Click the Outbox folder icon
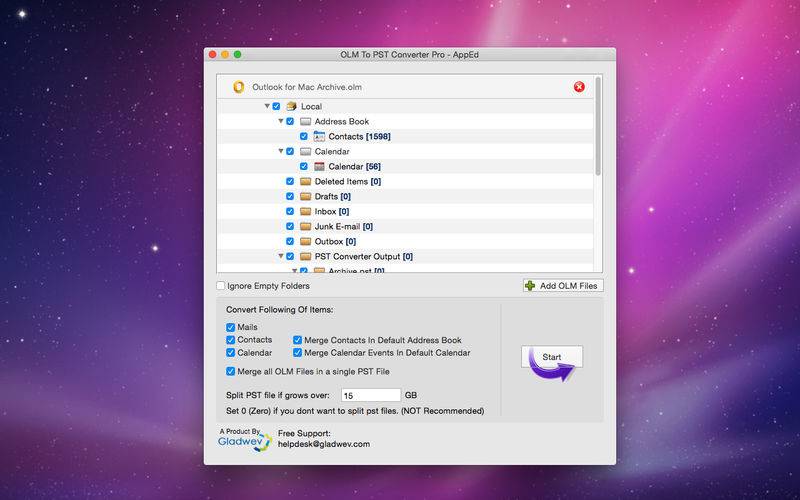This screenshot has height=500, width=800. point(306,241)
